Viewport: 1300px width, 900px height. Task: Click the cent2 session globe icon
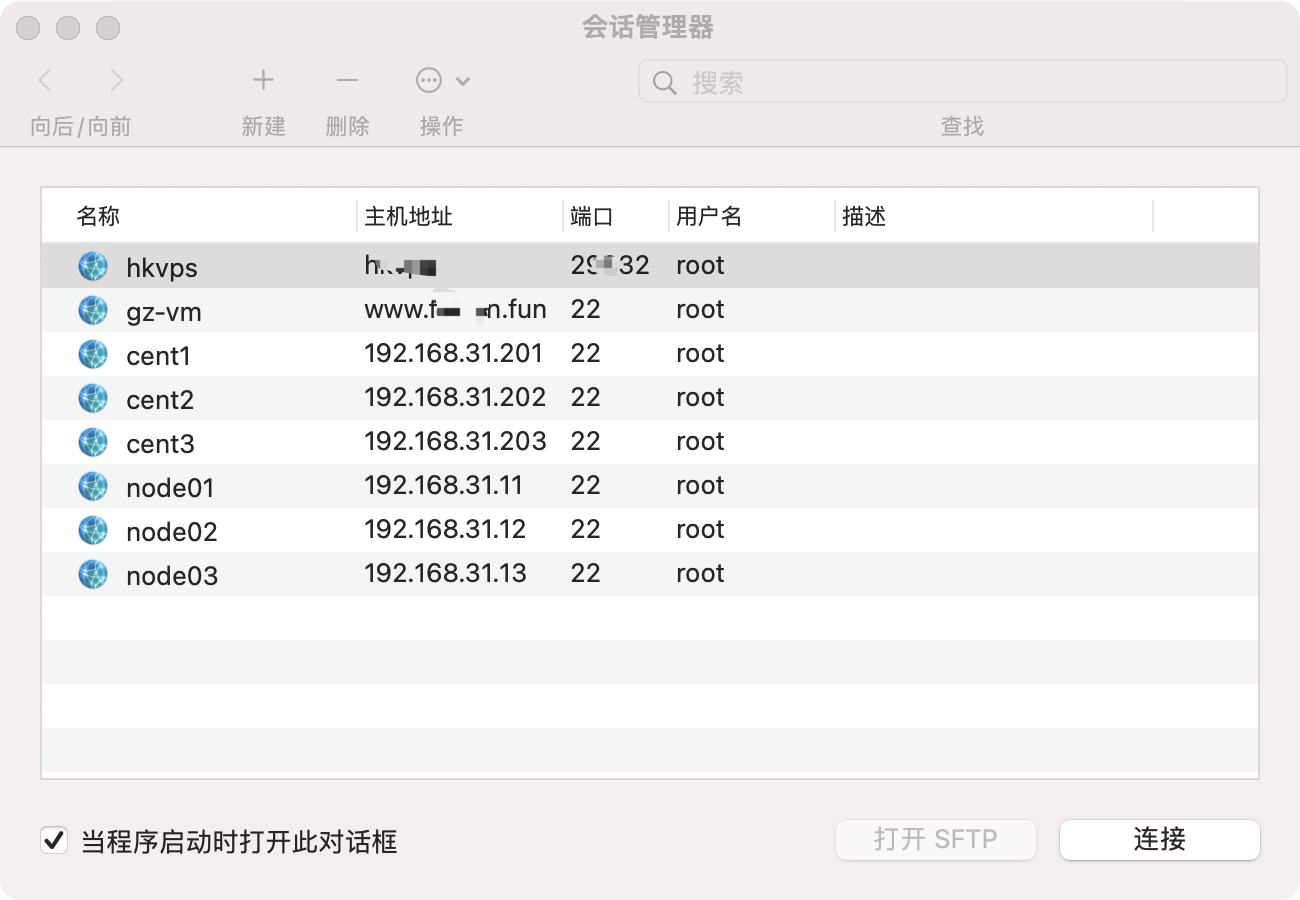pos(92,397)
